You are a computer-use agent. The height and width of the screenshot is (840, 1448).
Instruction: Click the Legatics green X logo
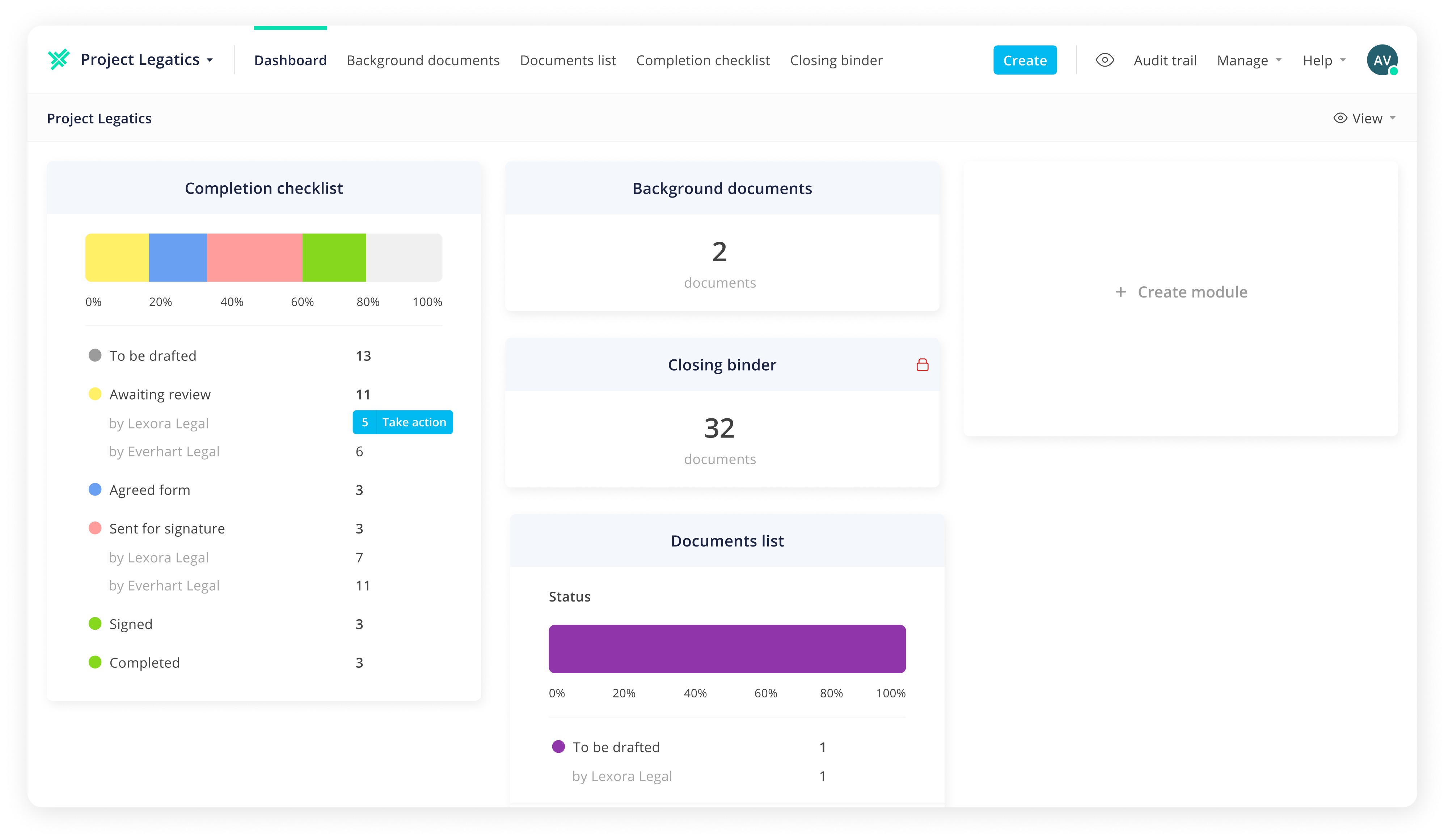pyautogui.click(x=59, y=60)
